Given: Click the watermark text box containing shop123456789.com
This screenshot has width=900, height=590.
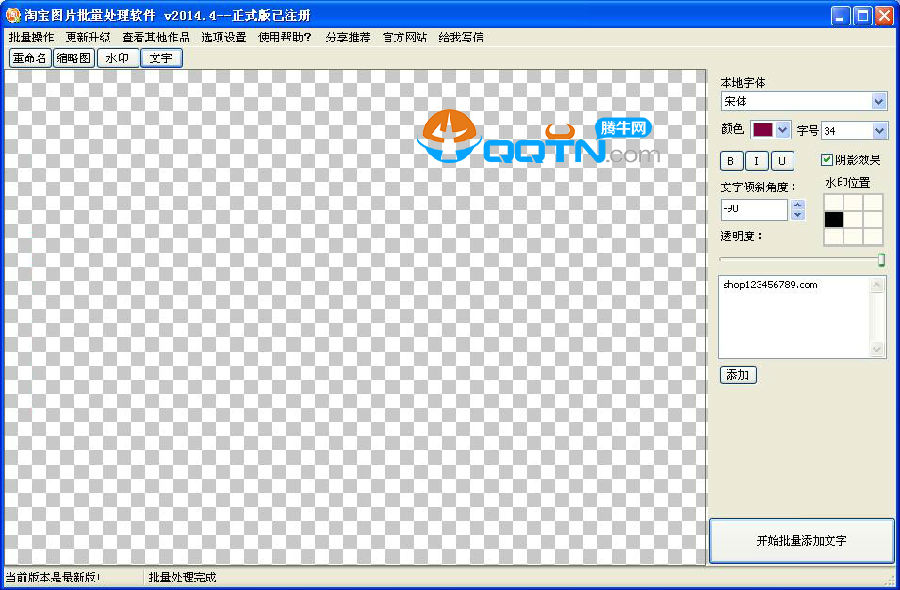Looking at the screenshot, I should 793,316.
